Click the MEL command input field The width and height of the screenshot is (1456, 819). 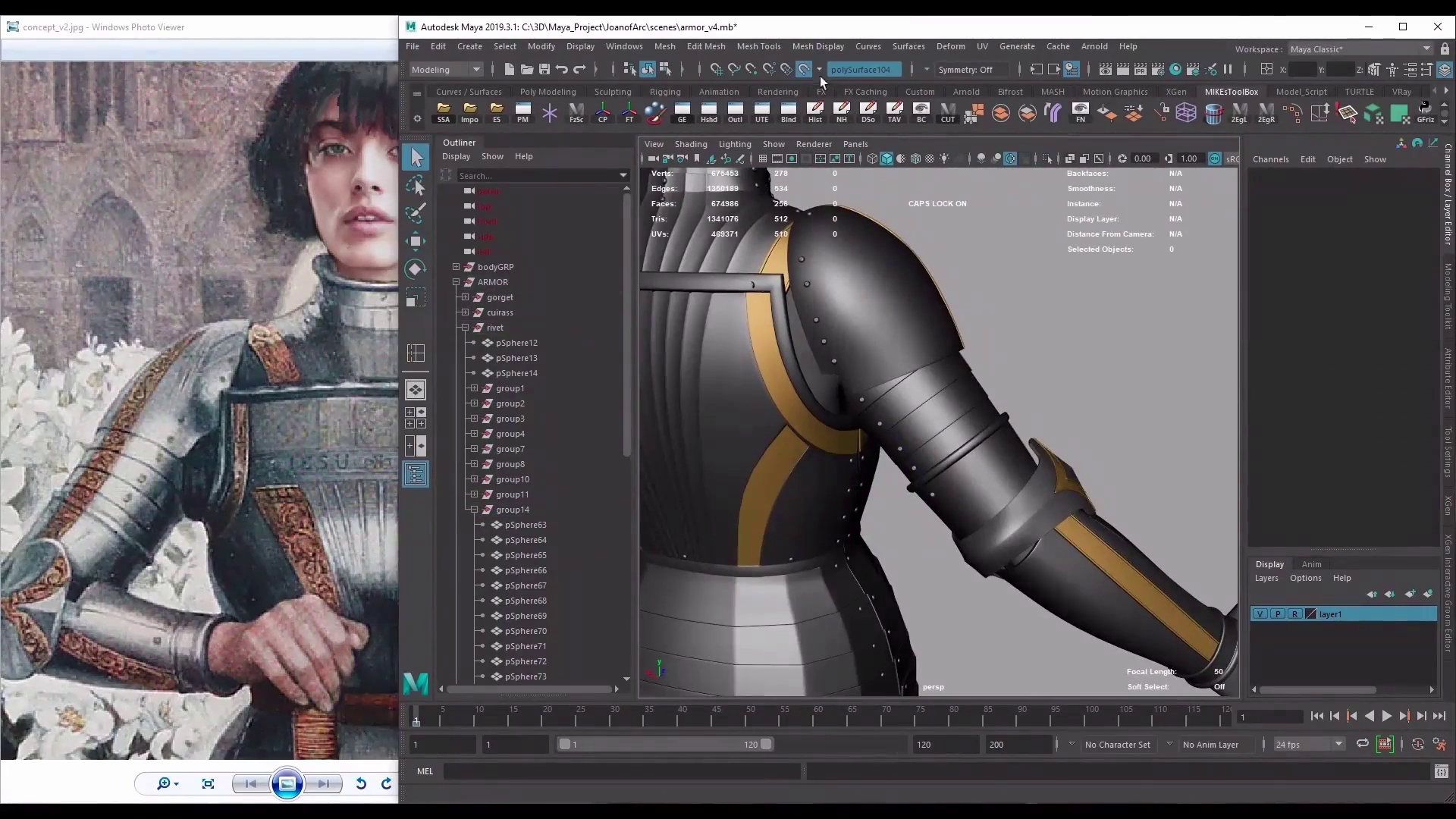click(622, 771)
